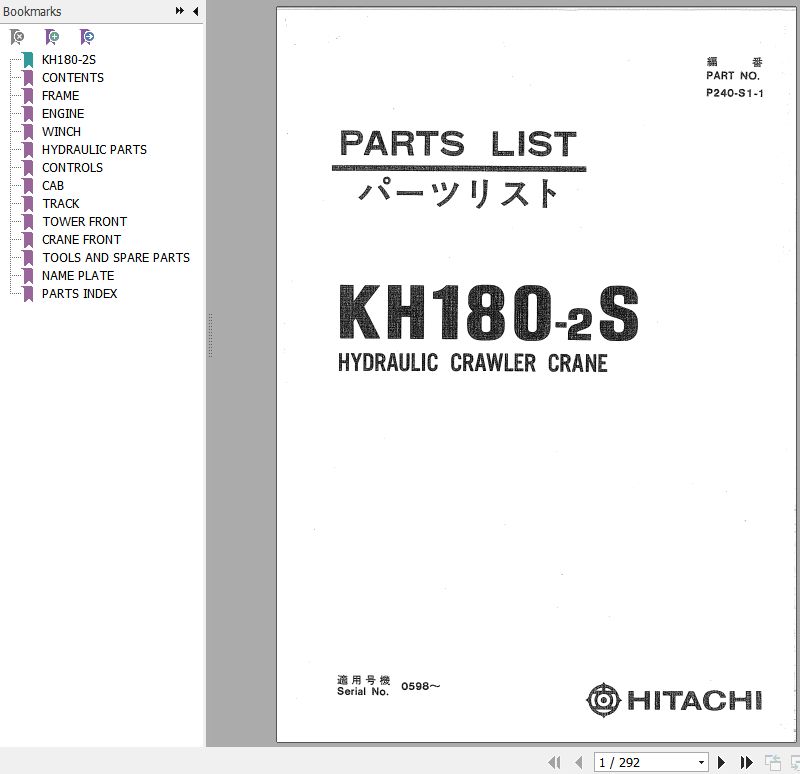Jump to the last page
This screenshot has height=774, width=800.
click(x=746, y=762)
